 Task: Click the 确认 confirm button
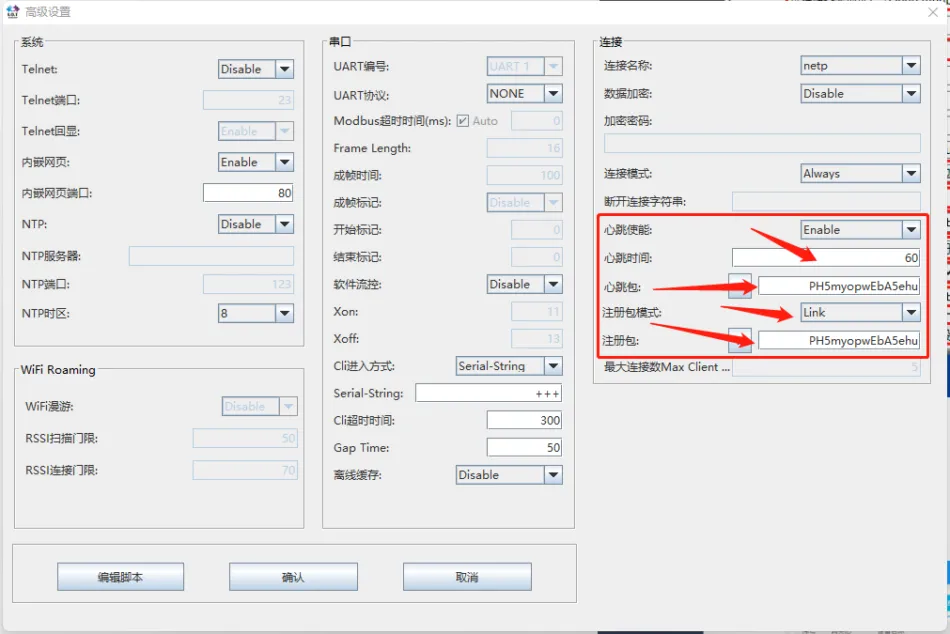pyautogui.click(x=294, y=577)
